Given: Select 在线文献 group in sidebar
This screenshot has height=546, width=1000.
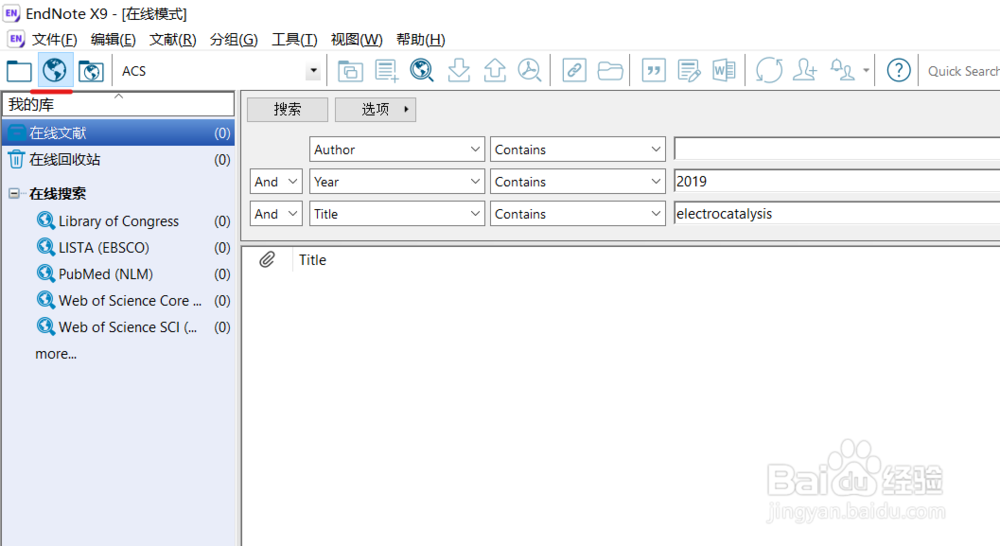Looking at the screenshot, I should point(119,133).
